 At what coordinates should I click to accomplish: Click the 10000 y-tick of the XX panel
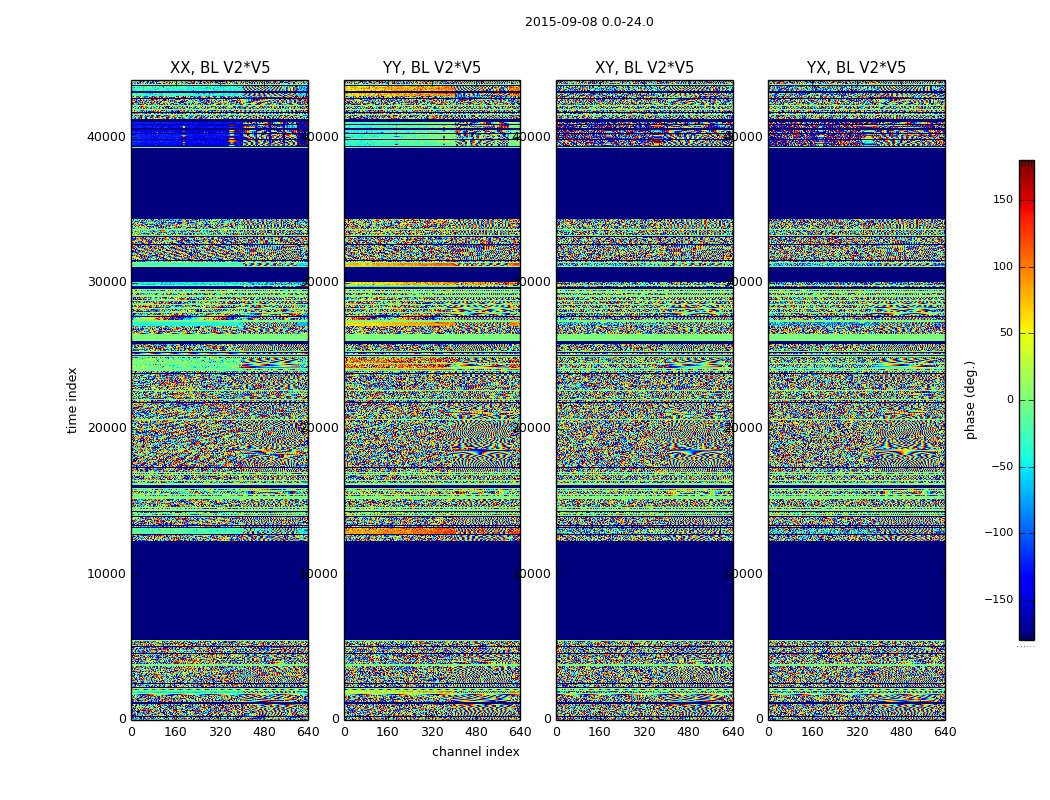pyautogui.click(x=106, y=574)
